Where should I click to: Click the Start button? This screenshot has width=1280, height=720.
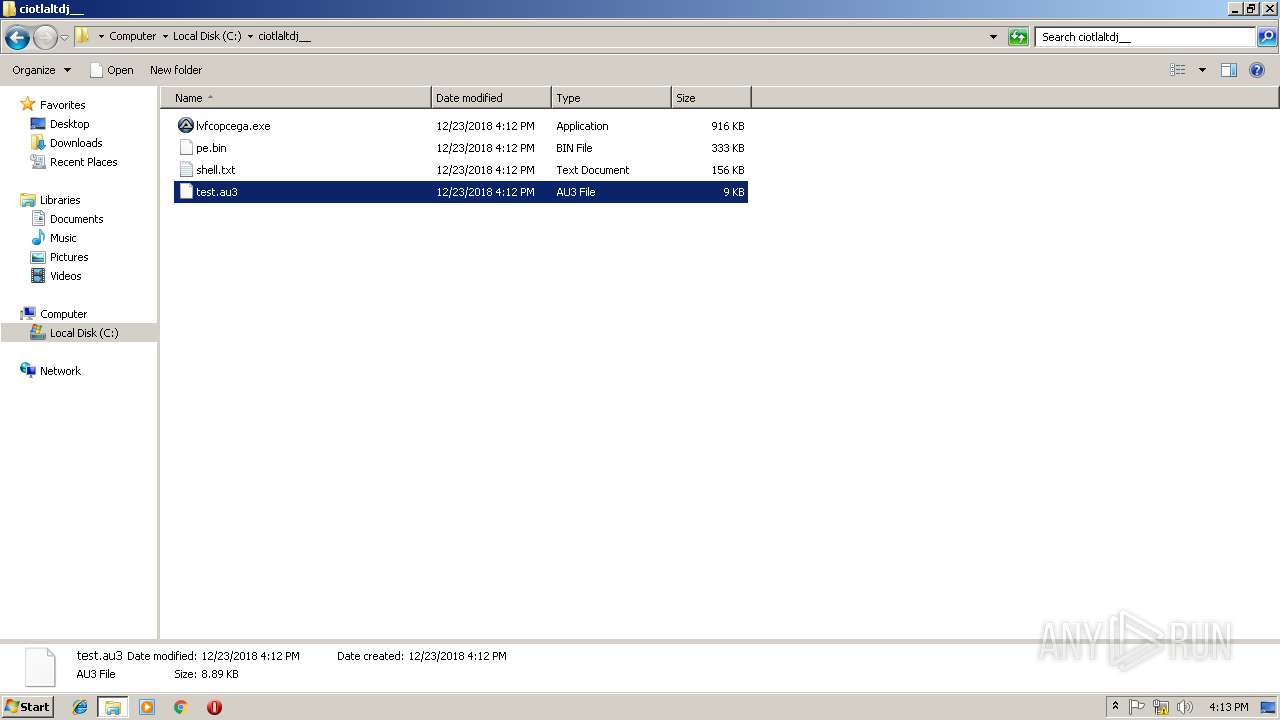pyautogui.click(x=27, y=706)
